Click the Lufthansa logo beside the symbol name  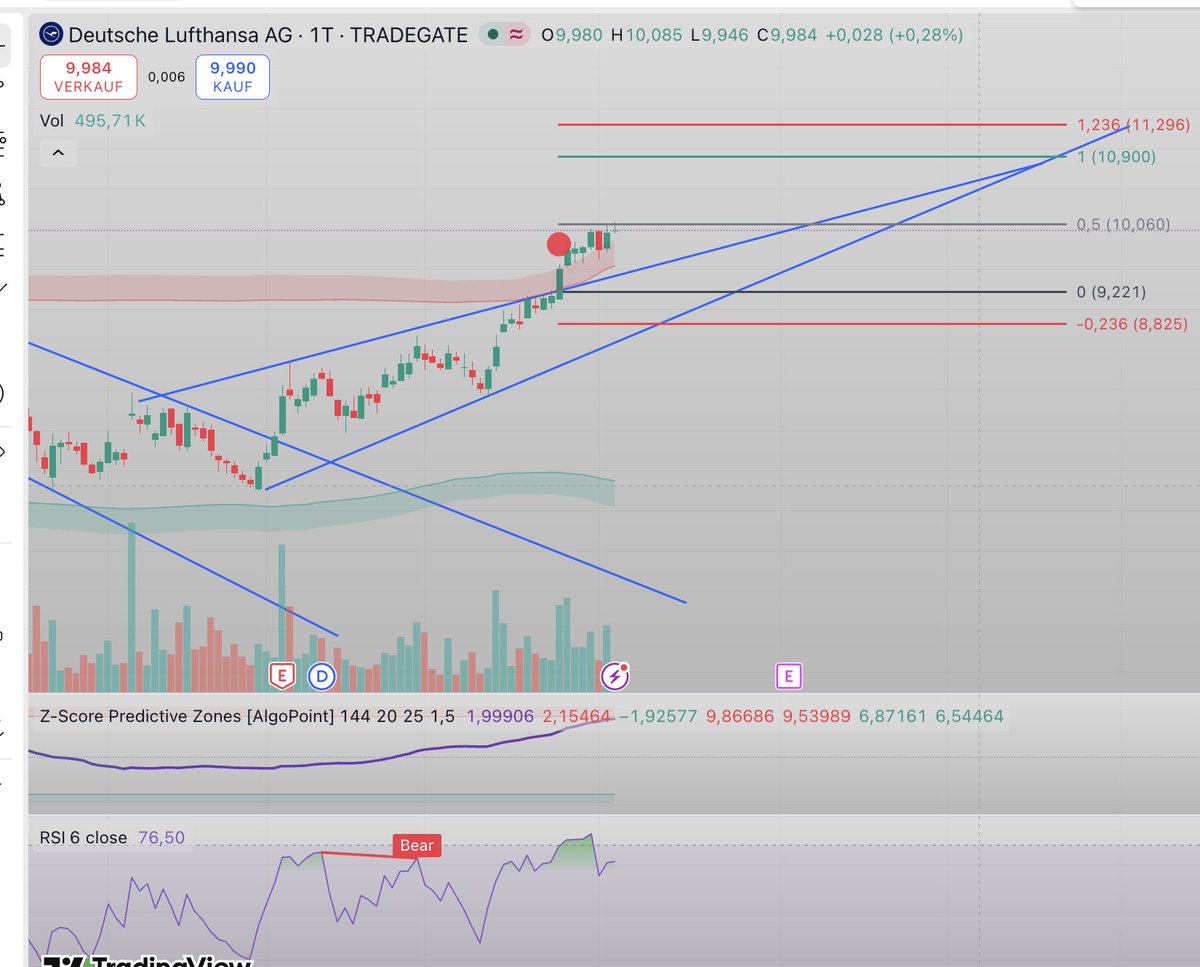click(51, 35)
